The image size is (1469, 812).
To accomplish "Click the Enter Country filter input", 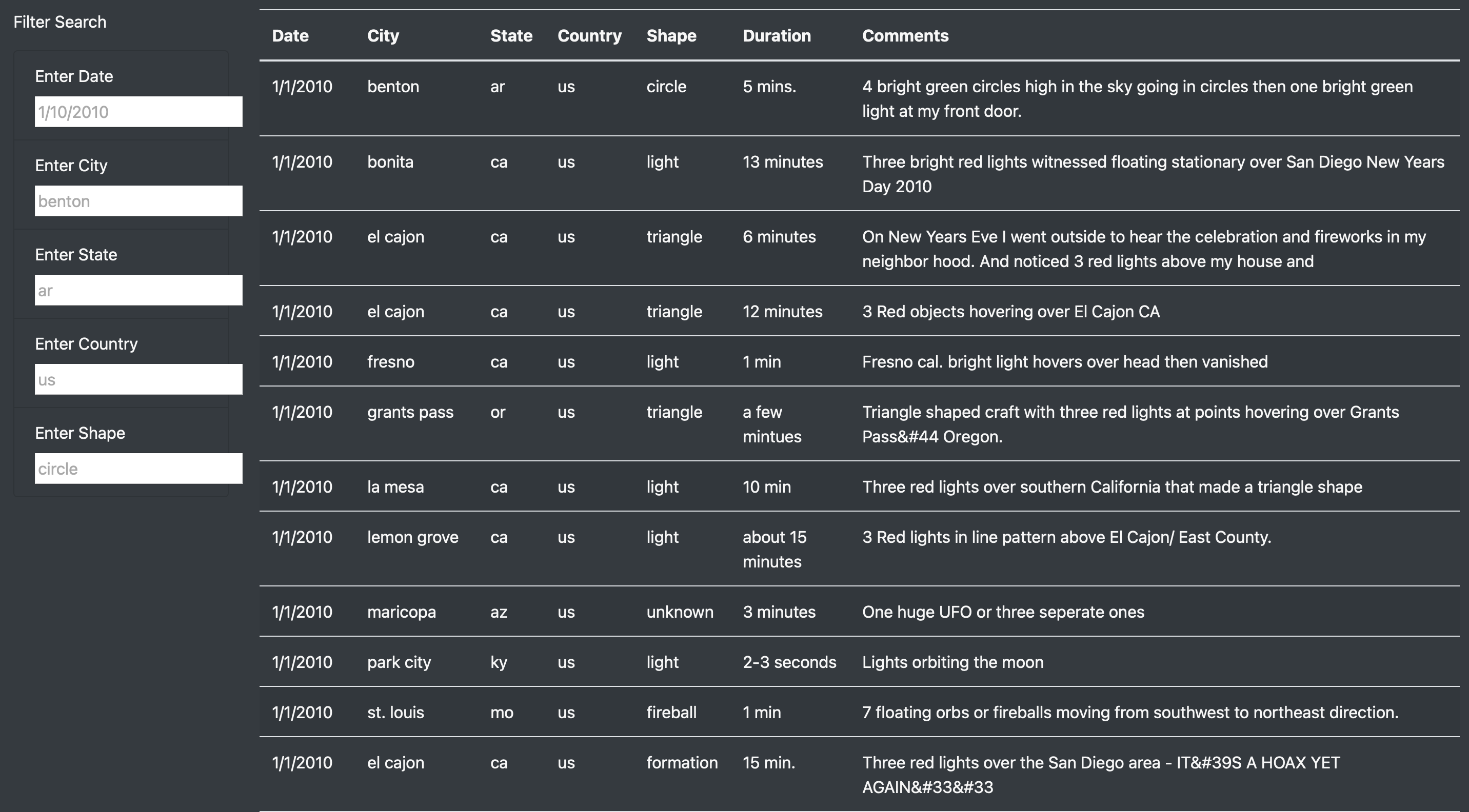I will (x=138, y=379).
